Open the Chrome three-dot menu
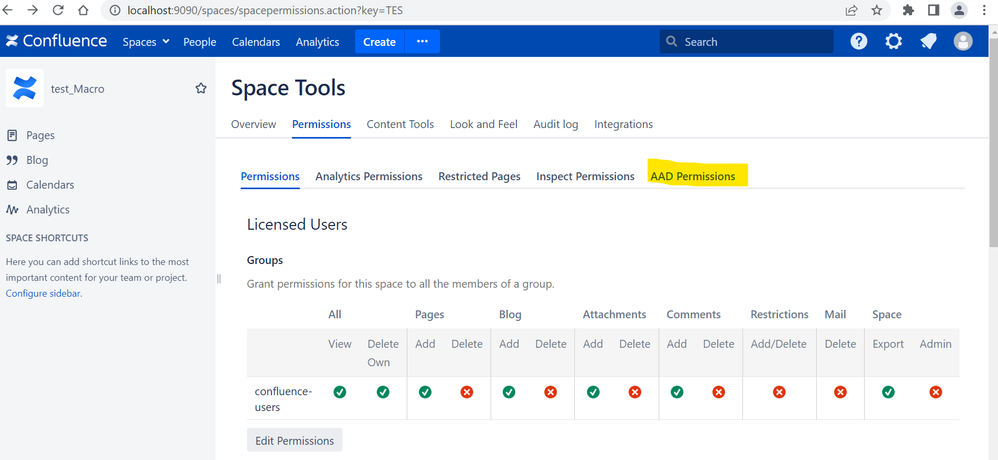The image size is (998, 460). pos(985,11)
